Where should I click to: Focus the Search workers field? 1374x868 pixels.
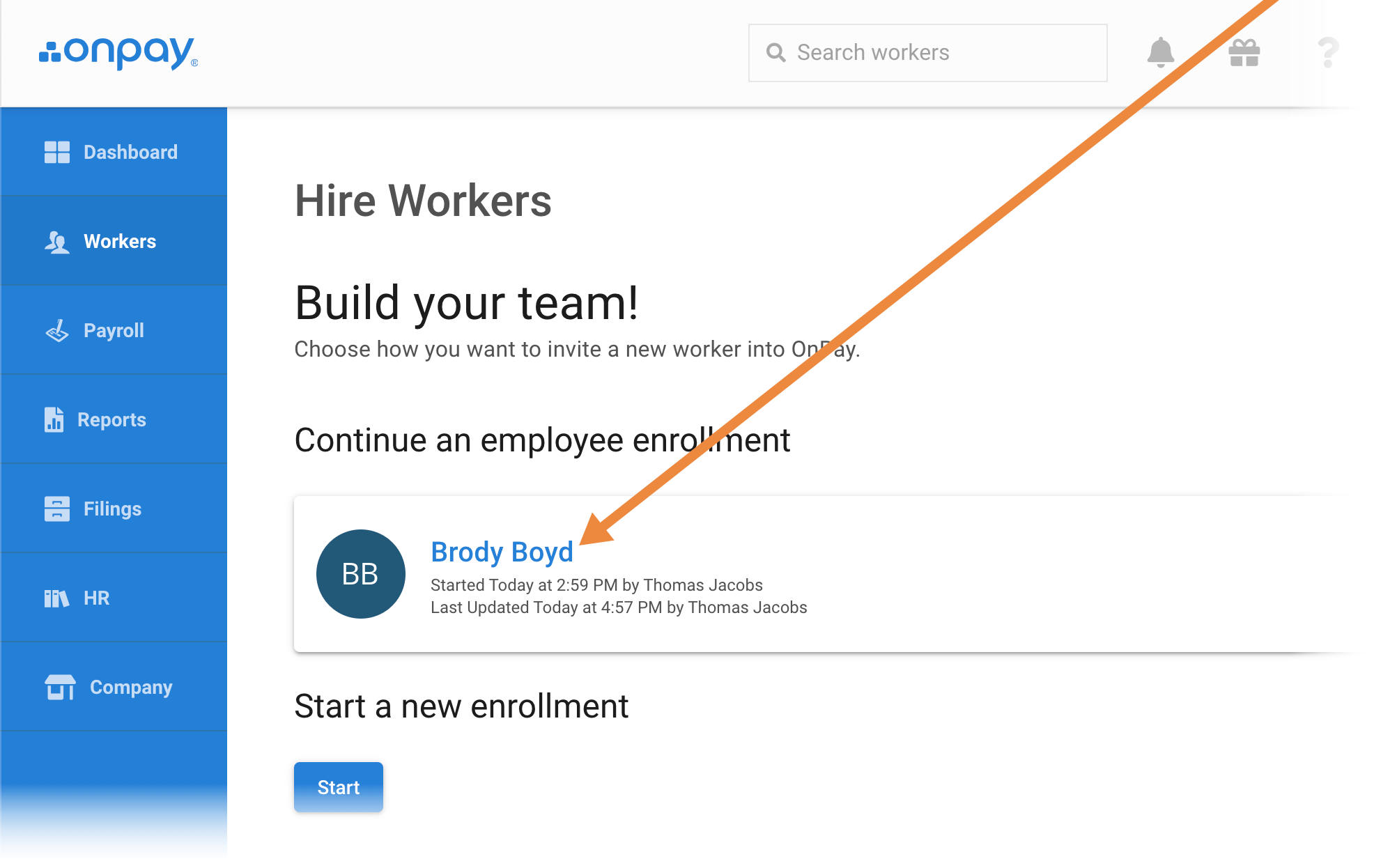941,53
